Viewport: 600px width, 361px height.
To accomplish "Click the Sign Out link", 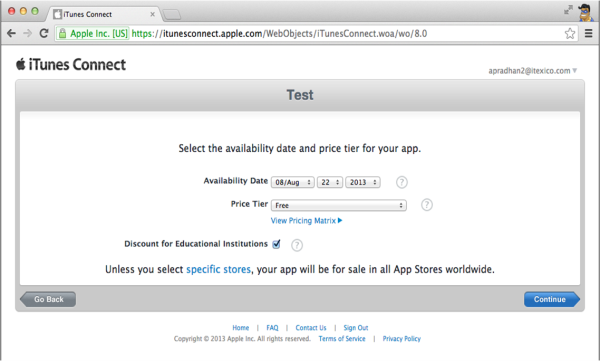I will click(x=355, y=328).
